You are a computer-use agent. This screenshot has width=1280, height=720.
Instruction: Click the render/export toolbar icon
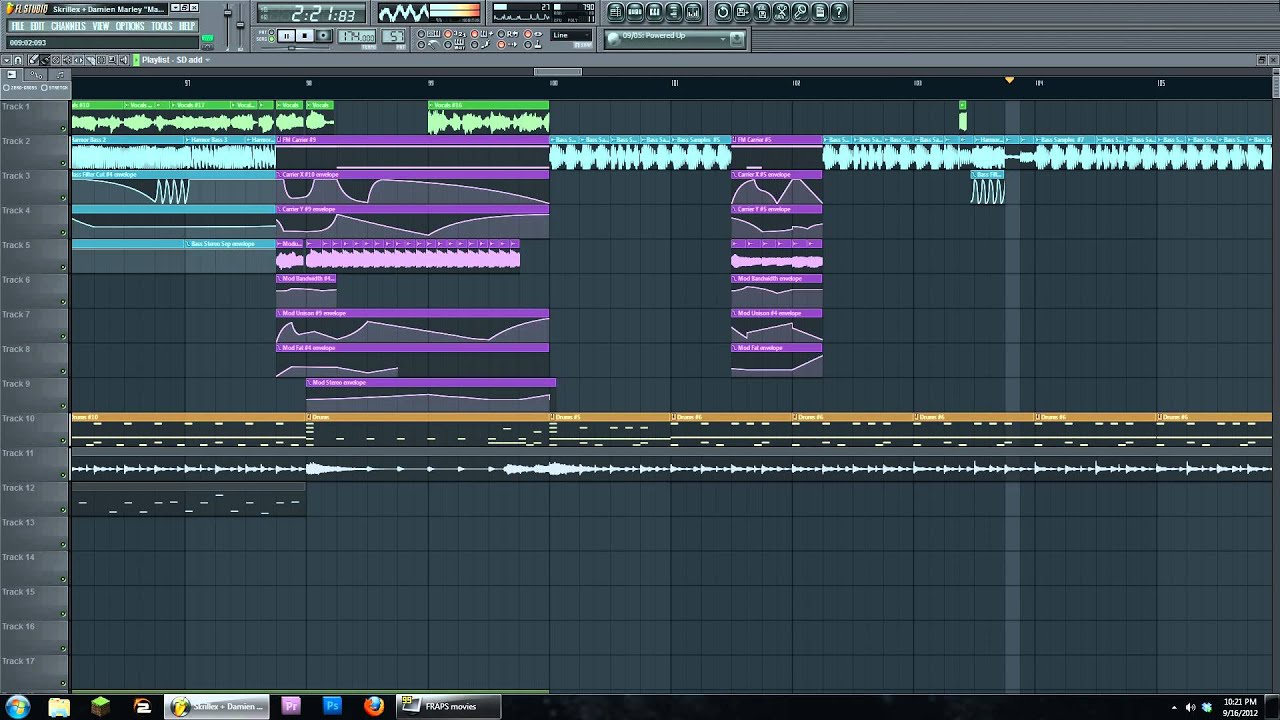pyautogui.click(x=761, y=12)
